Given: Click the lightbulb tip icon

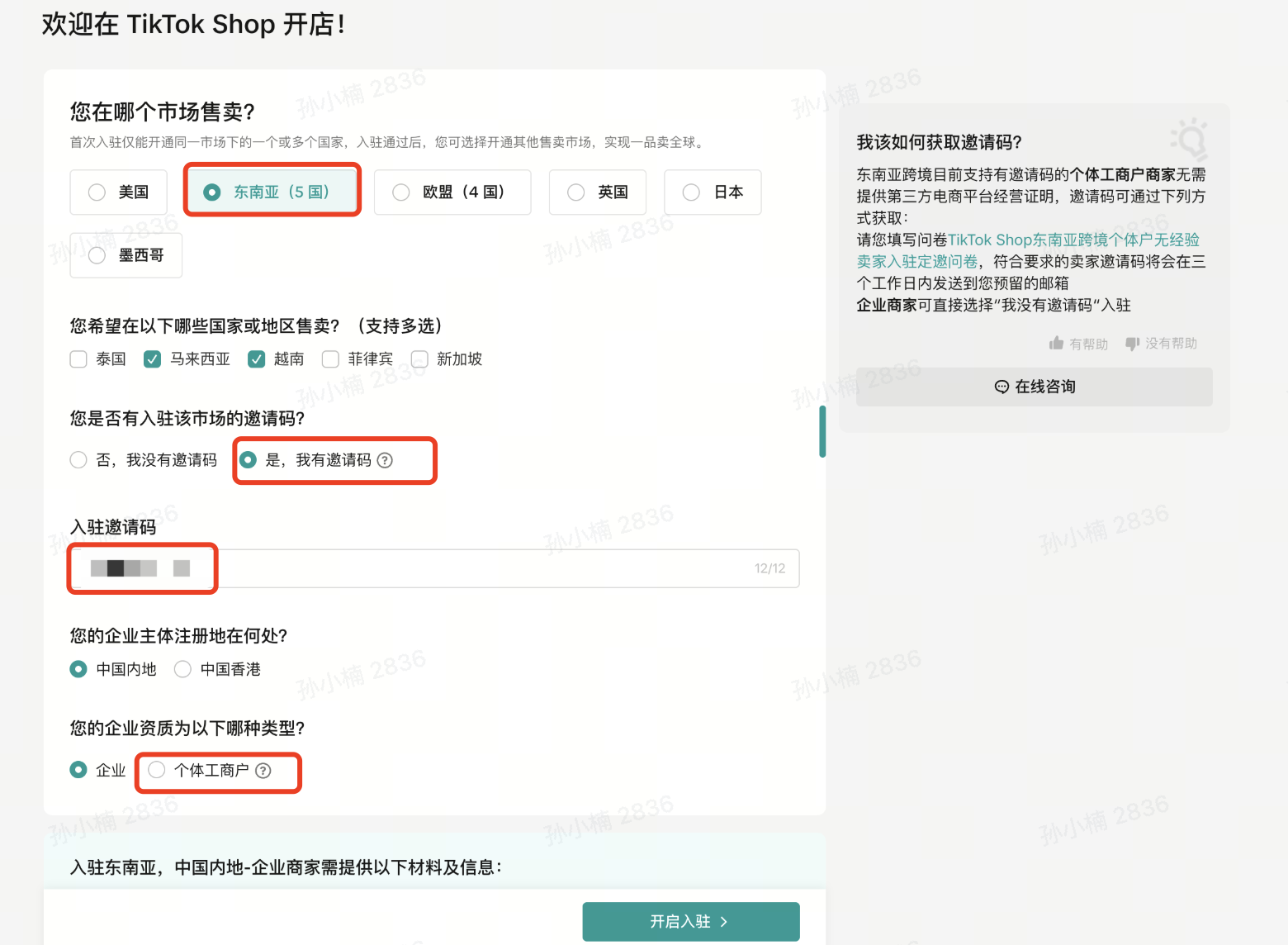Looking at the screenshot, I should point(1190,139).
